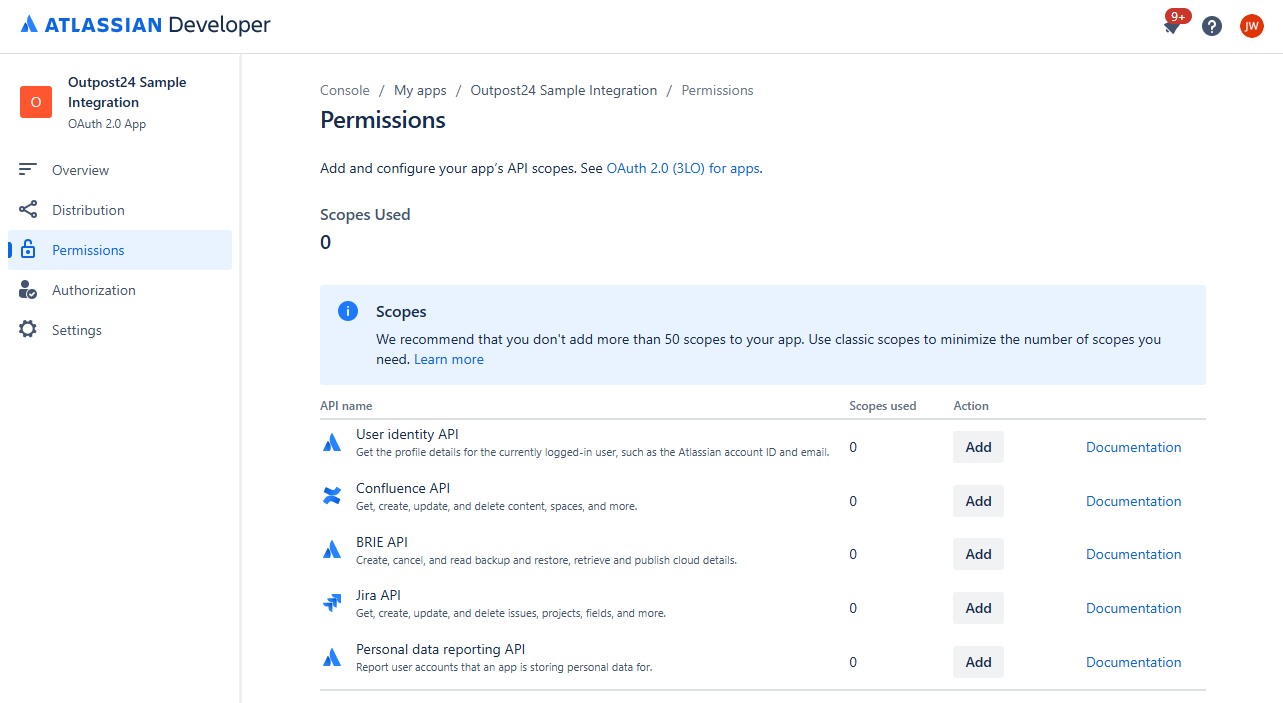Click the Outpost24 Sample Integration app icon
The width and height of the screenshot is (1283, 703).
click(x=35, y=101)
